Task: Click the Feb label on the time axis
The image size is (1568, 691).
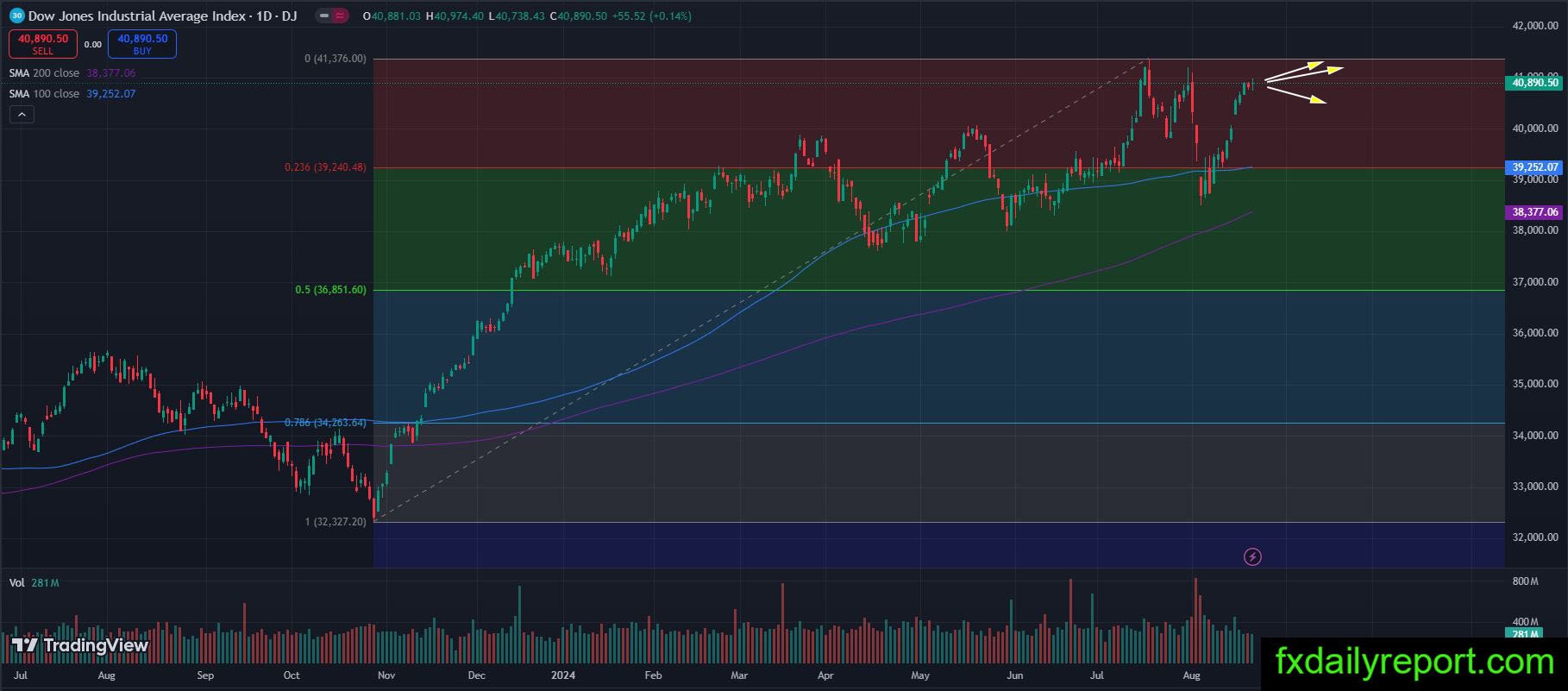Action: pos(653,675)
